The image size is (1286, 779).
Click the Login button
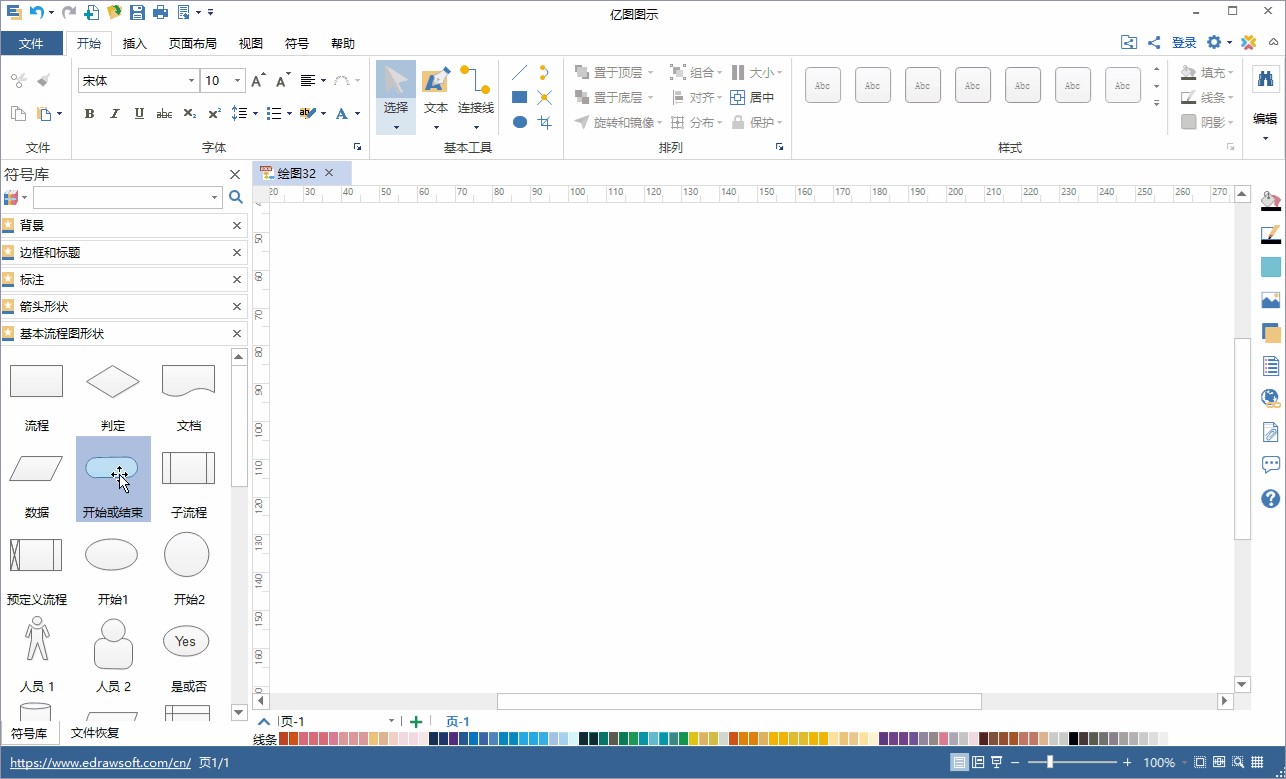pos(1184,43)
